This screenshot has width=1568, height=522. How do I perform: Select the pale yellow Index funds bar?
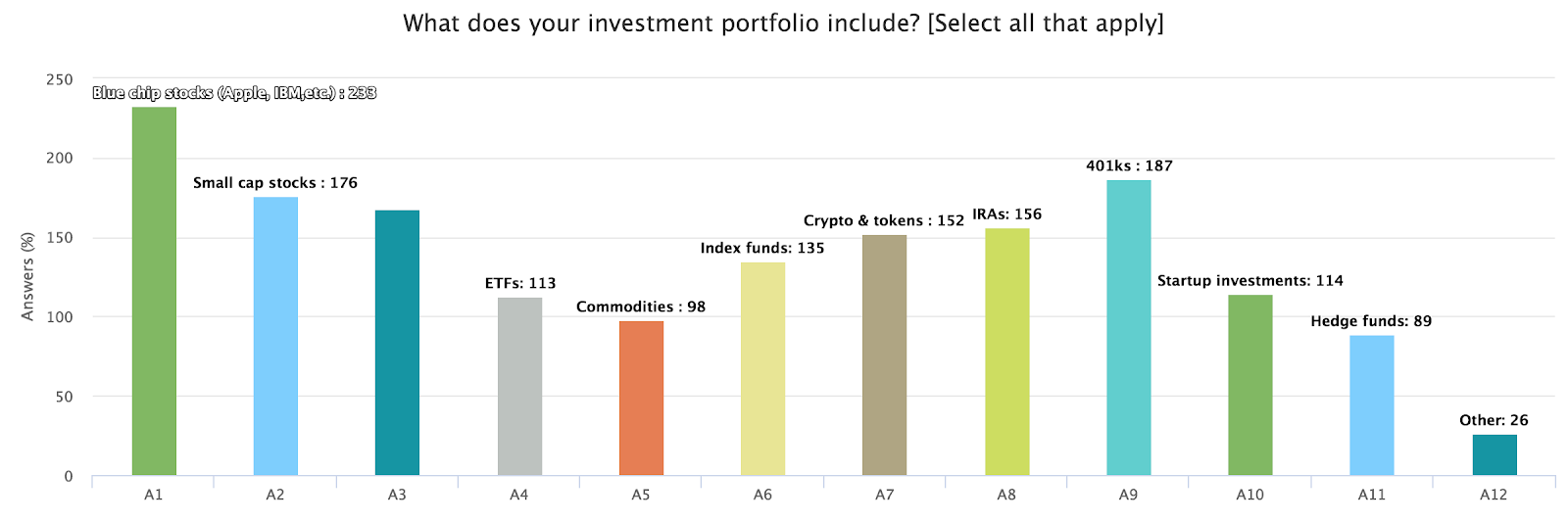tap(762, 368)
